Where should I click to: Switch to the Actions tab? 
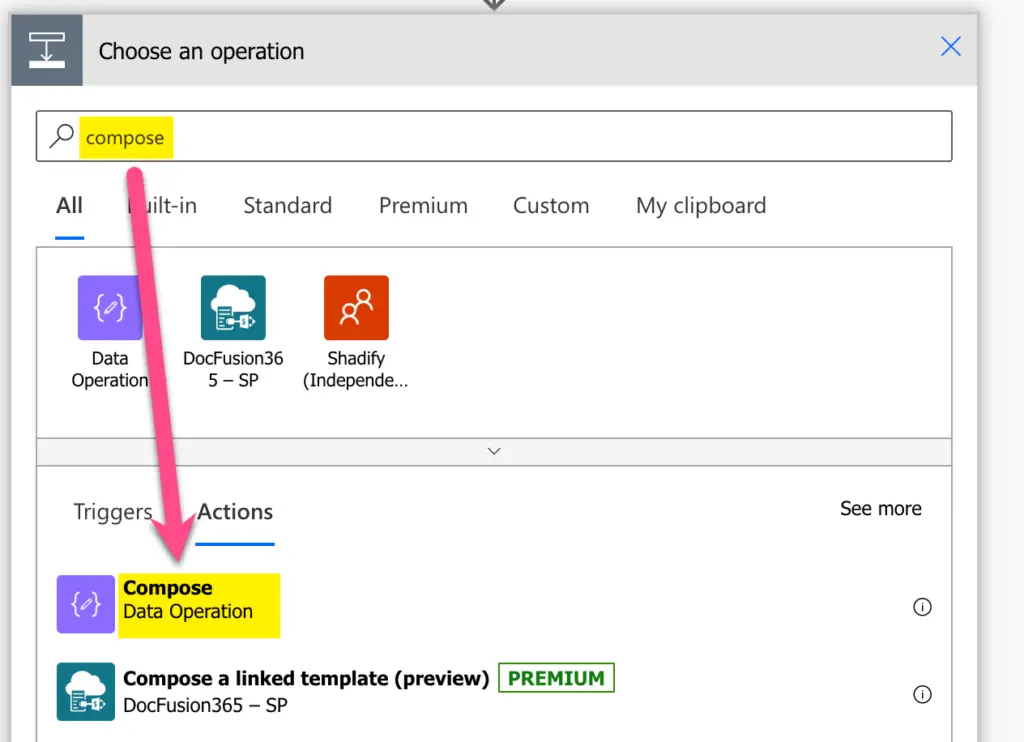235,512
